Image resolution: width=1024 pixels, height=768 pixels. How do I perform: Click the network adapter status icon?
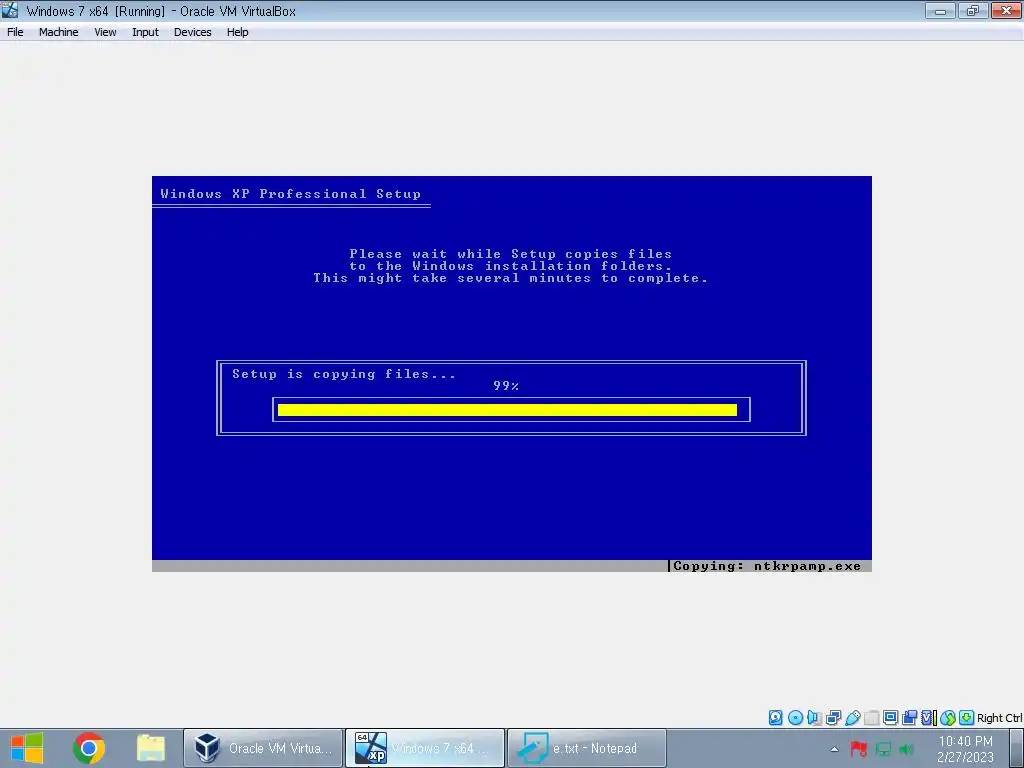pos(833,718)
